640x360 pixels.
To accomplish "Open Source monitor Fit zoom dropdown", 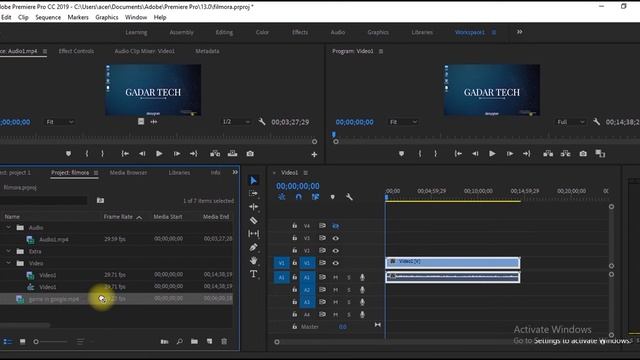I will coord(60,122).
